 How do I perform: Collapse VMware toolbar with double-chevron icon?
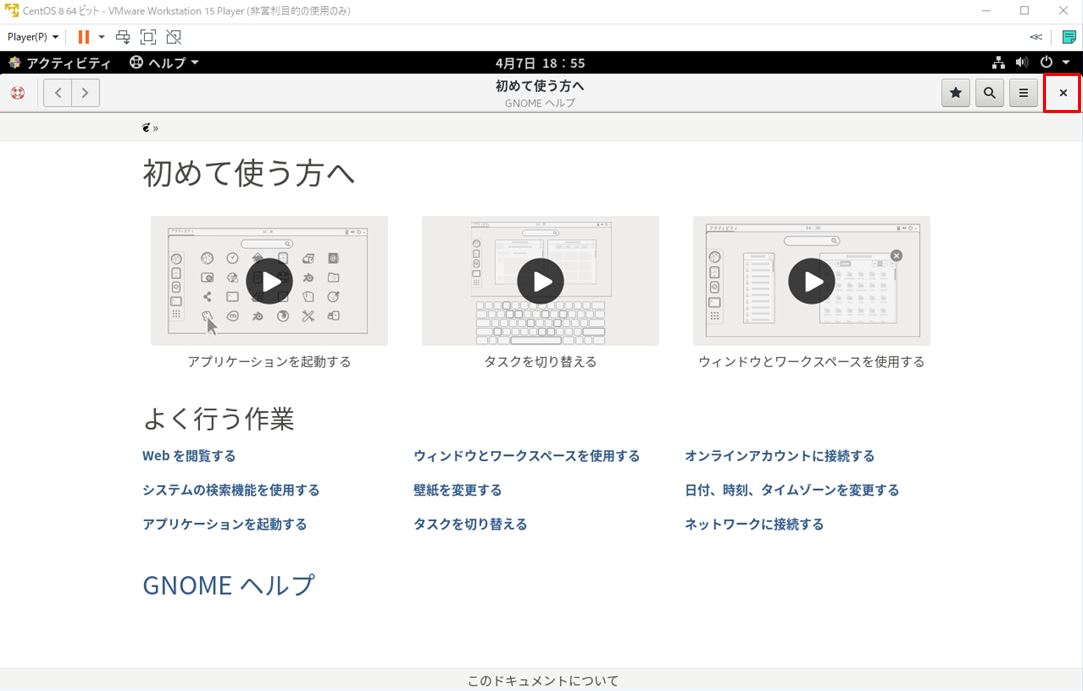click(1035, 37)
